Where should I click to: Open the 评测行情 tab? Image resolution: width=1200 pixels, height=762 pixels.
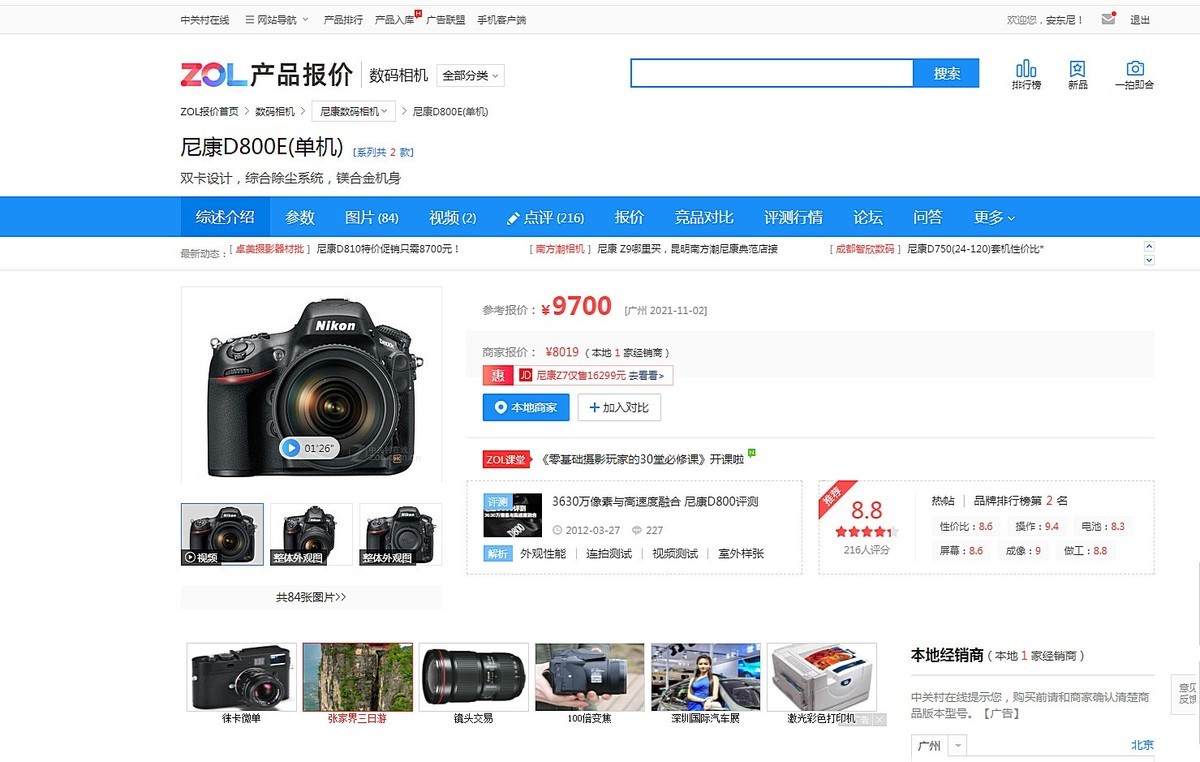[x=793, y=217]
